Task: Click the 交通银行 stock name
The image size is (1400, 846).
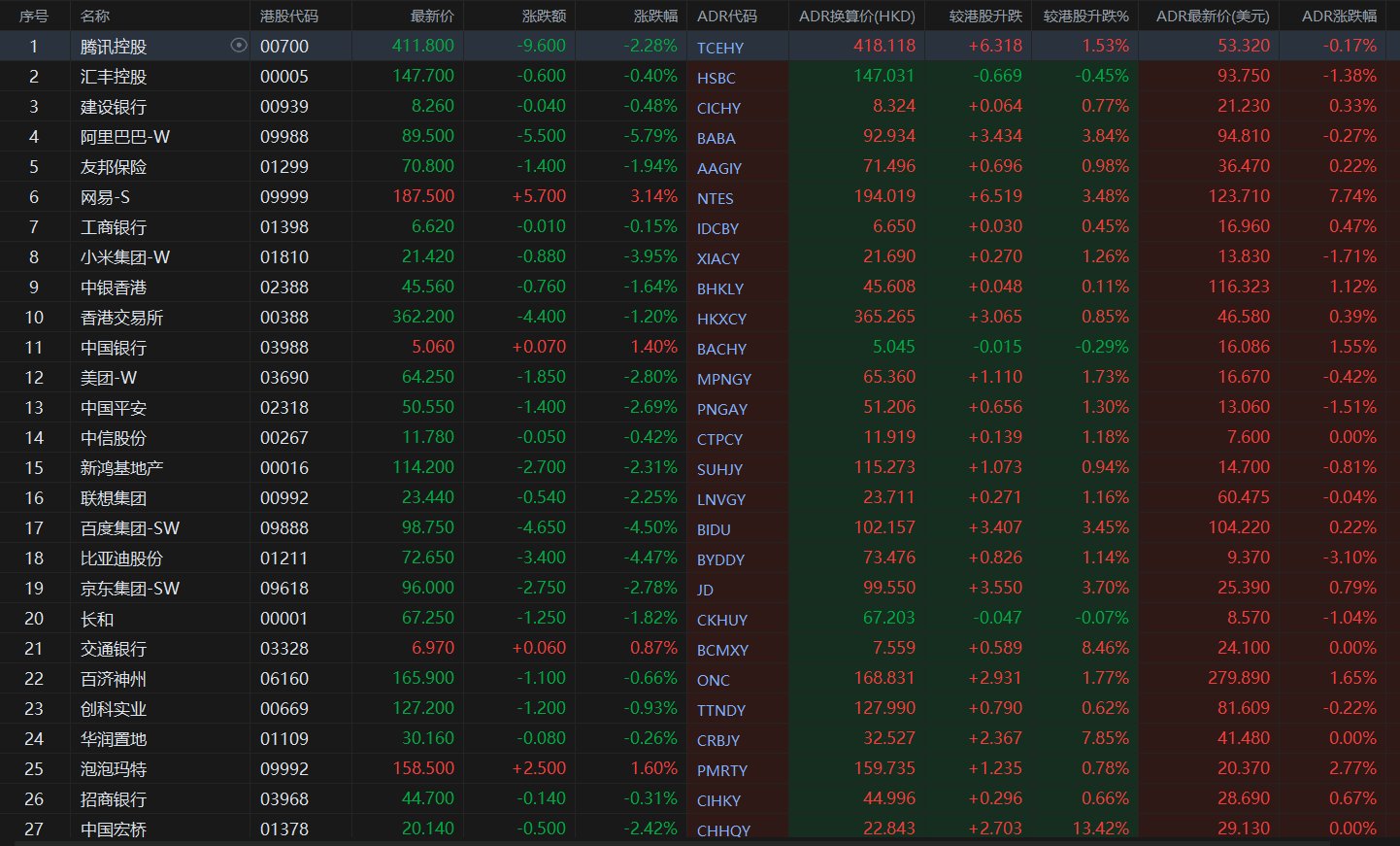Action: tap(114, 649)
